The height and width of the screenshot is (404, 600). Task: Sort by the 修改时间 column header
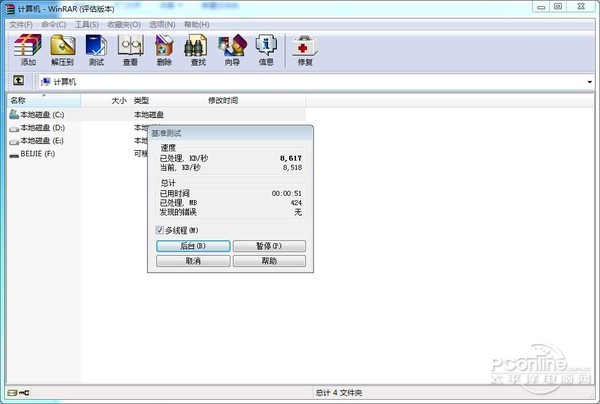click(x=255, y=101)
